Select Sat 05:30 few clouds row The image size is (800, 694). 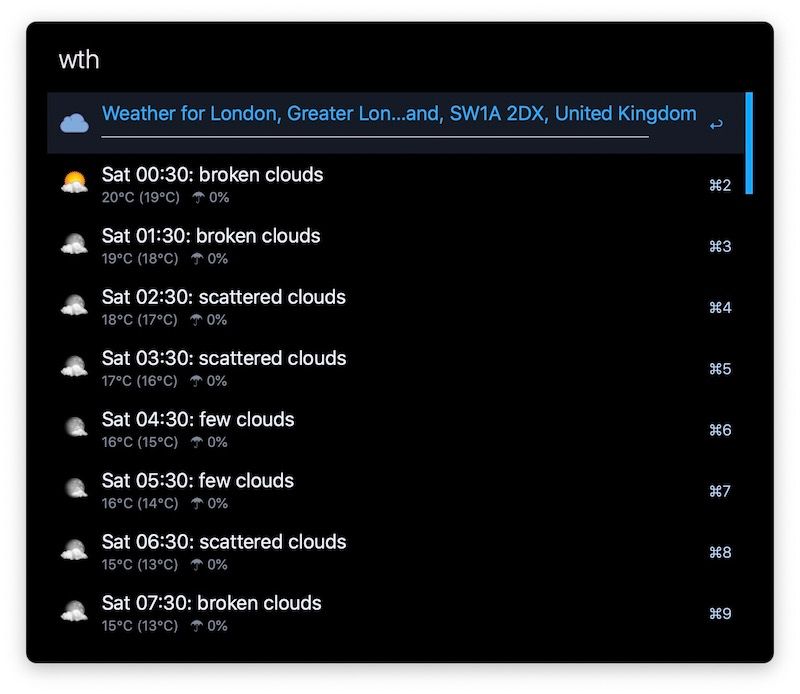[198, 481]
